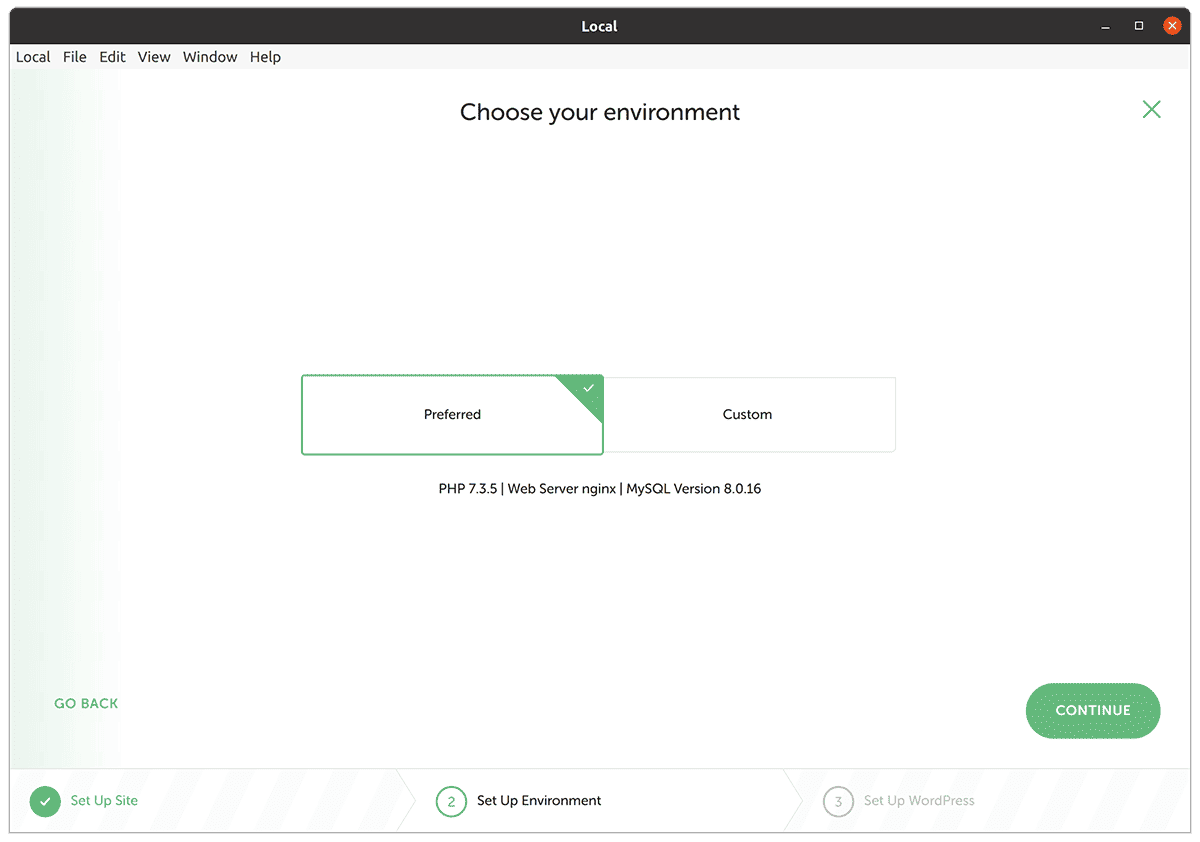Click the step 2 circle icon
This screenshot has width=1200, height=842.
[451, 801]
